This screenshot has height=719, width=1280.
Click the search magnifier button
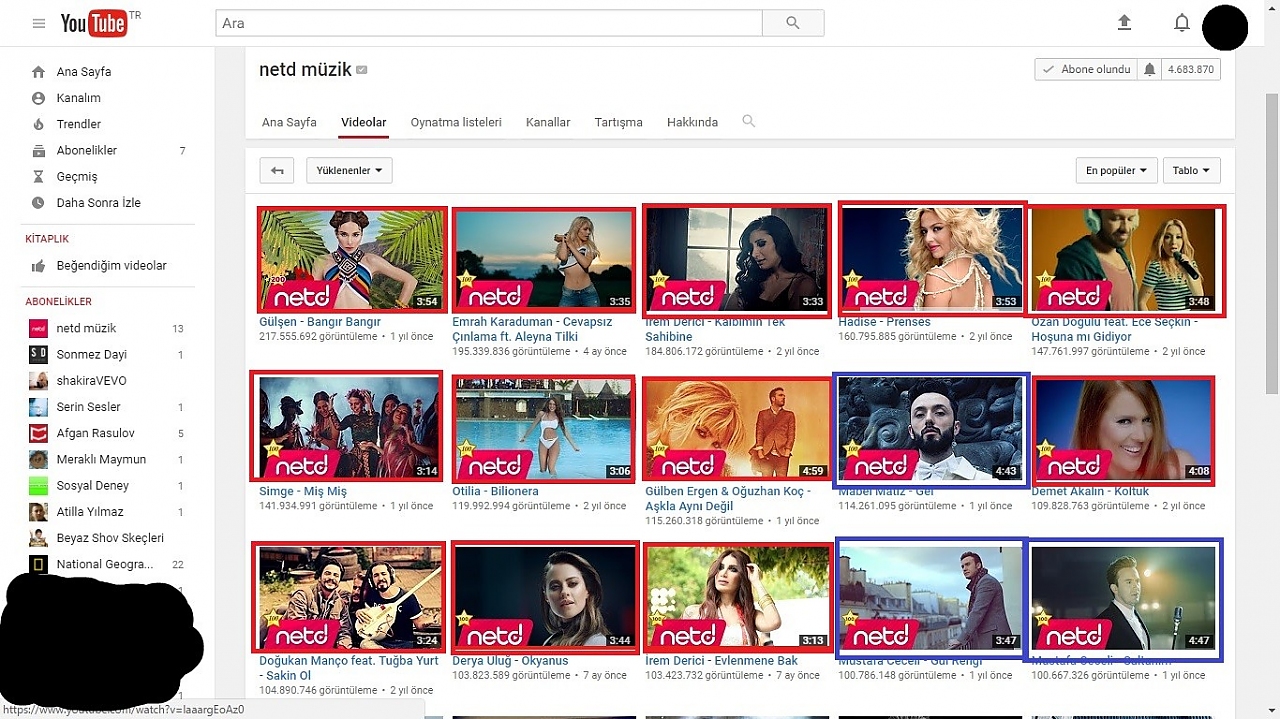(793, 23)
